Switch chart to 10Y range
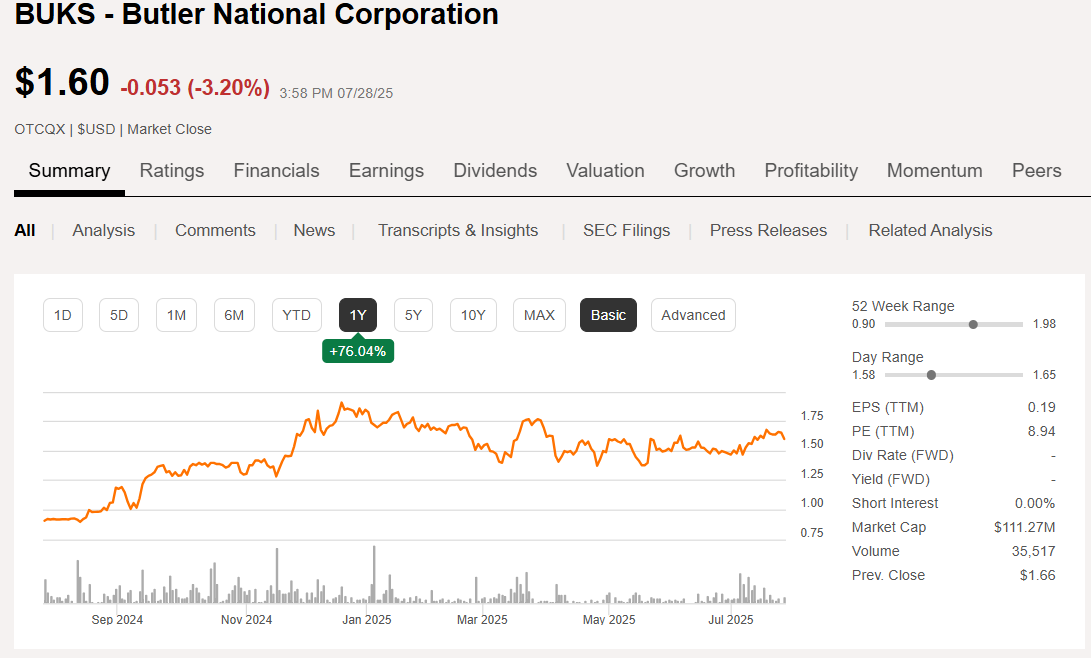The image size is (1091, 658). point(473,315)
